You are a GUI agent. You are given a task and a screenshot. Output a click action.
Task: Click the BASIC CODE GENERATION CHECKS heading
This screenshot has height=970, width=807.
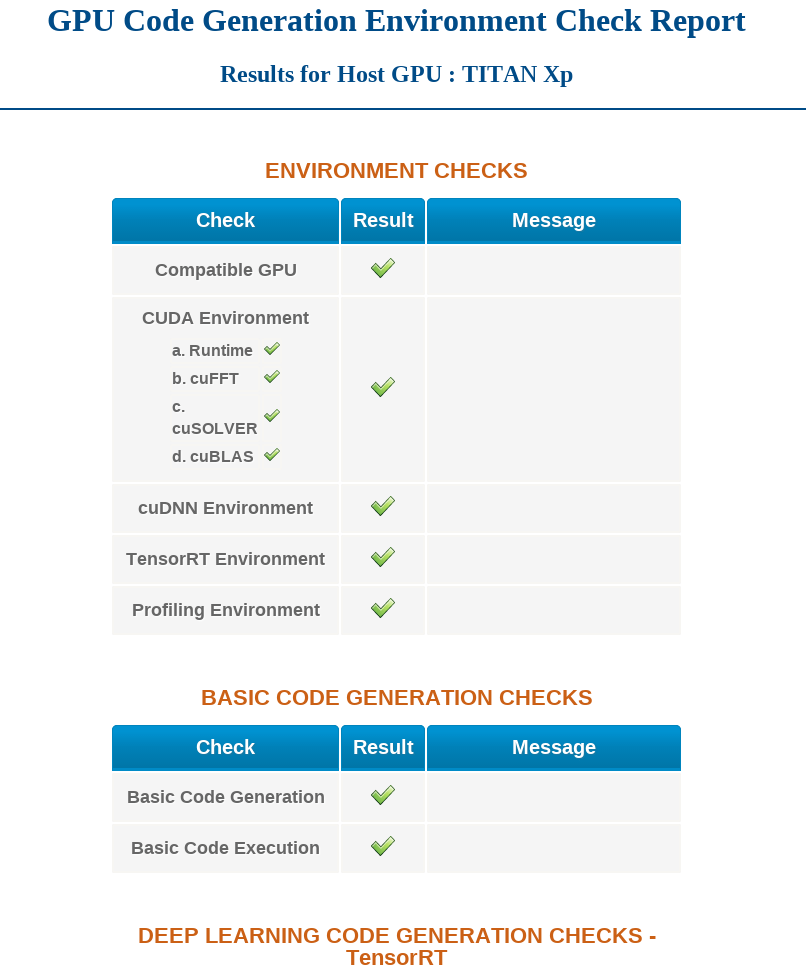(x=397, y=698)
